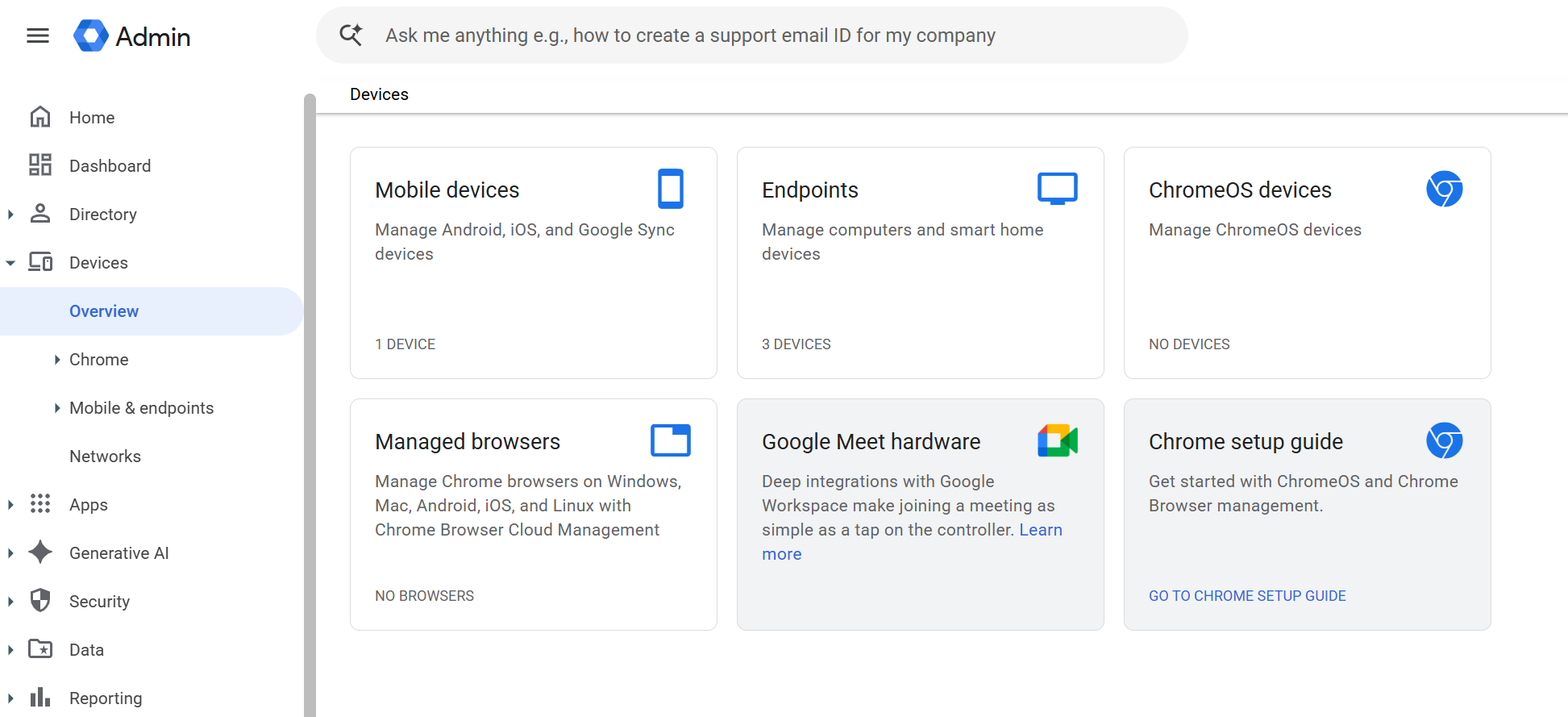Click the Google Meet hardware icon

[x=1058, y=440]
